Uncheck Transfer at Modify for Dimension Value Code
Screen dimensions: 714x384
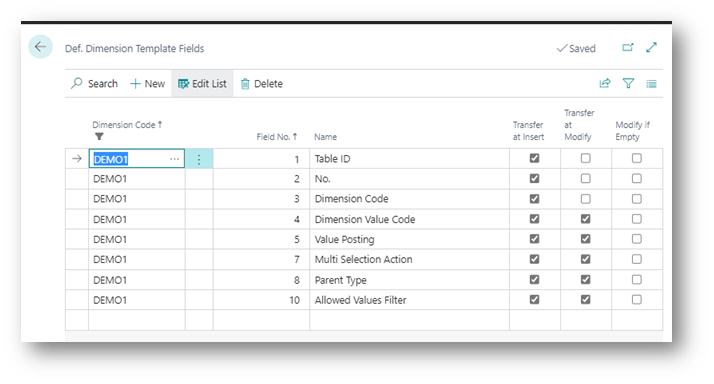[x=586, y=219]
